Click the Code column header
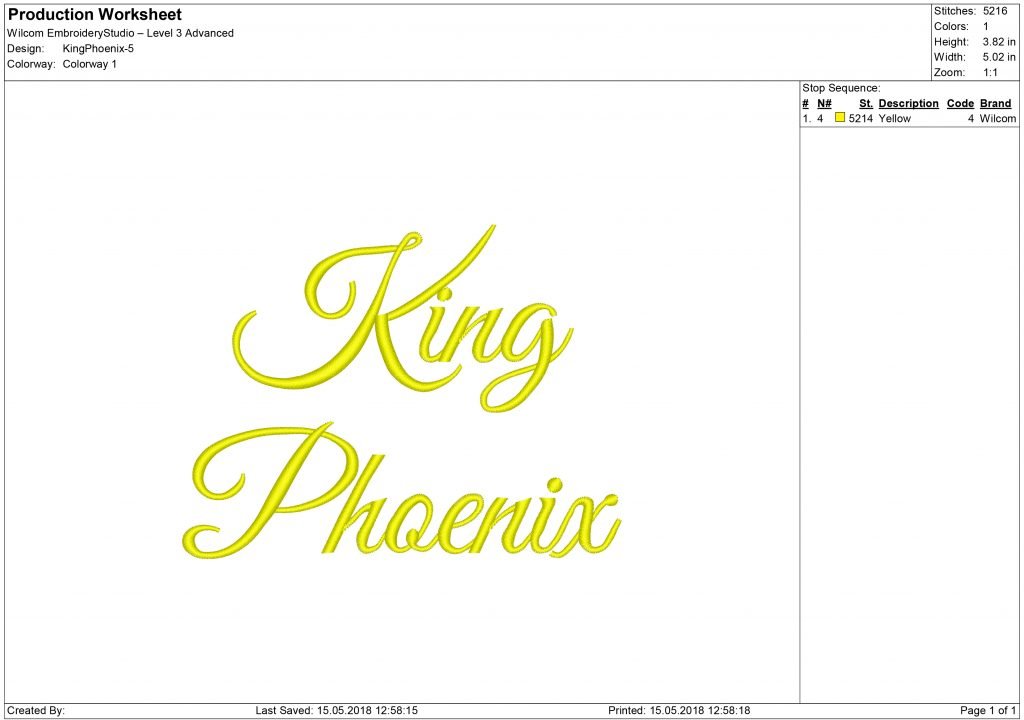Image resolution: width=1024 pixels, height=720 pixels. (x=959, y=103)
